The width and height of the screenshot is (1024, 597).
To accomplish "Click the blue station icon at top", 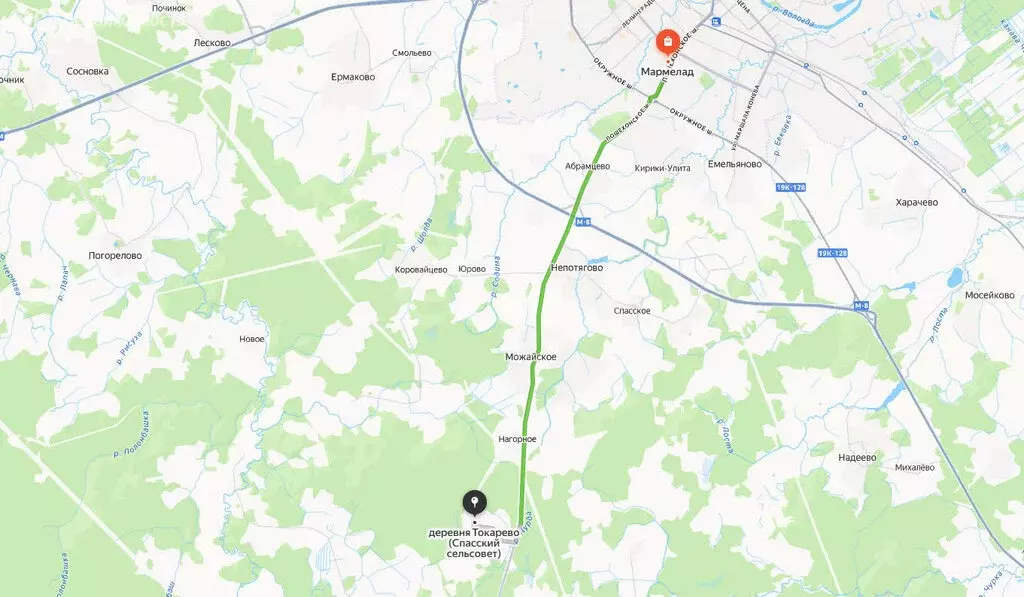I will pos(716,22).
